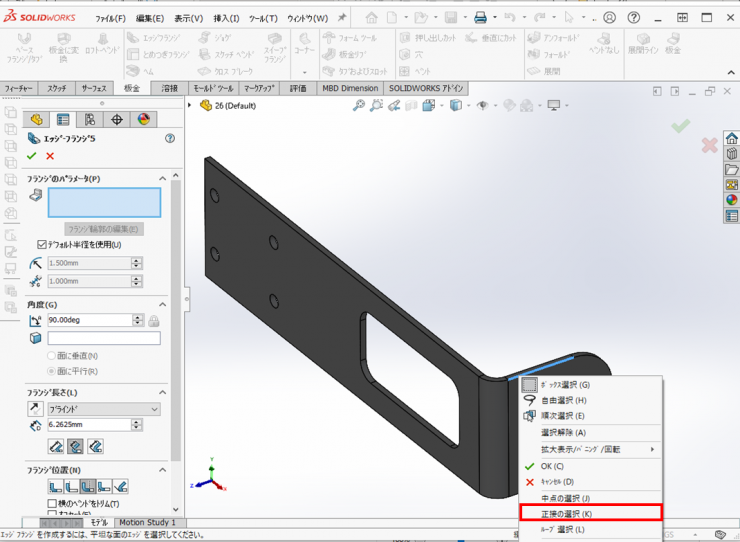Collapse the 角度(G) section
This screenshot has width=740, height=542.
163,304
